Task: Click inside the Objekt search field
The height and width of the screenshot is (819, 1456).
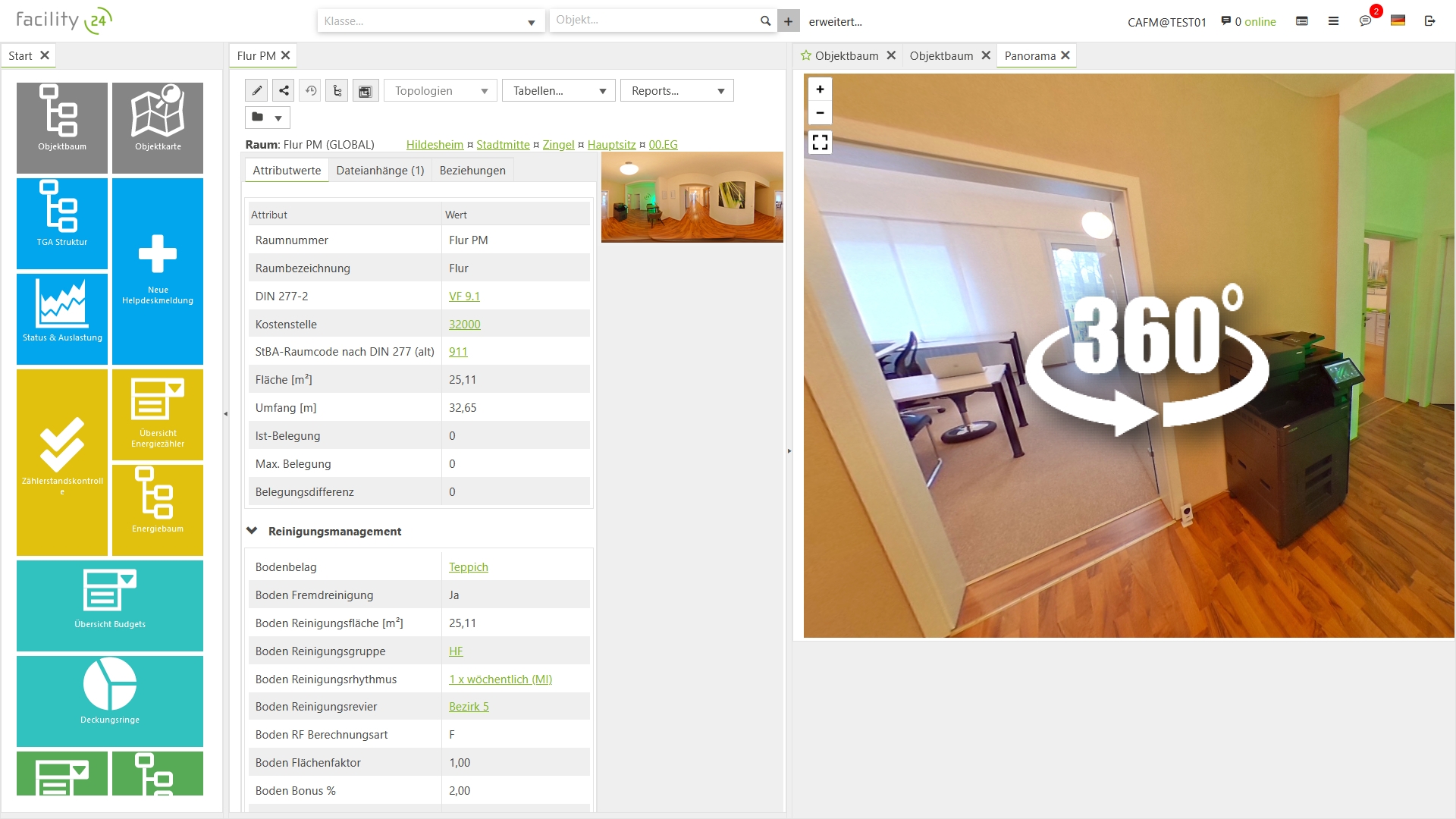Action: point(652,20)
